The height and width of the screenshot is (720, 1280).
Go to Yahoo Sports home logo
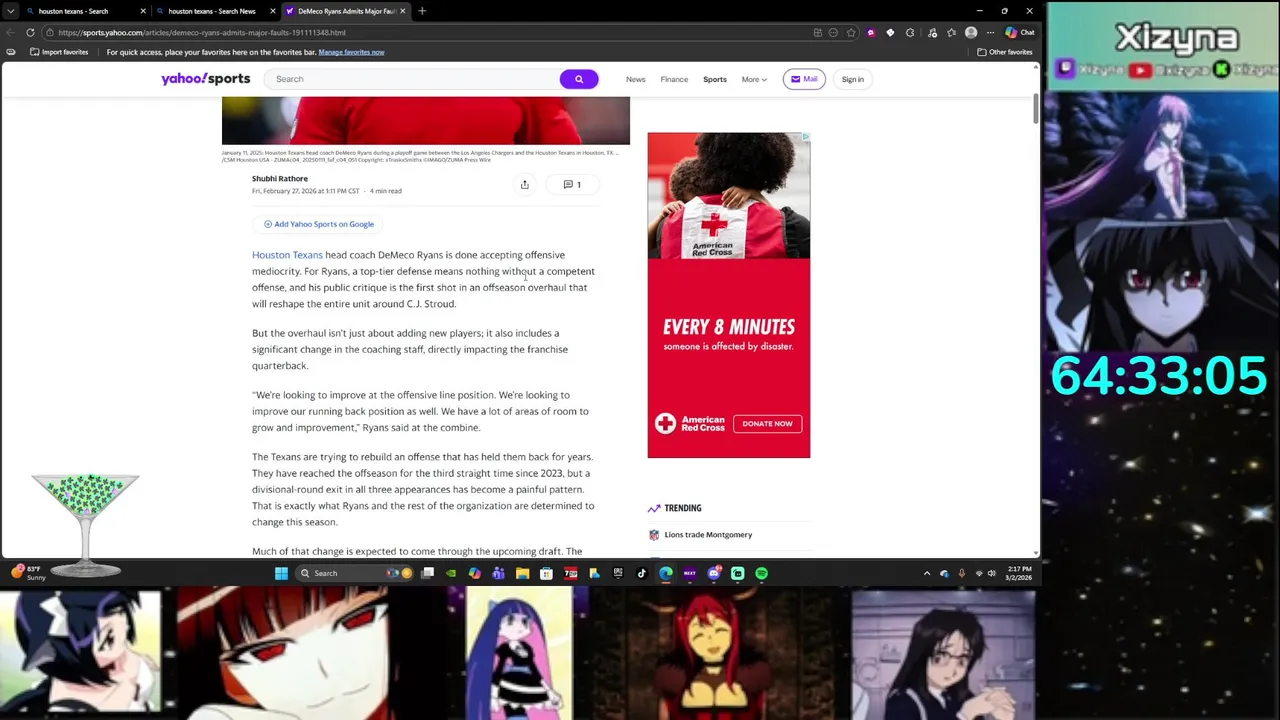(205, 79)
